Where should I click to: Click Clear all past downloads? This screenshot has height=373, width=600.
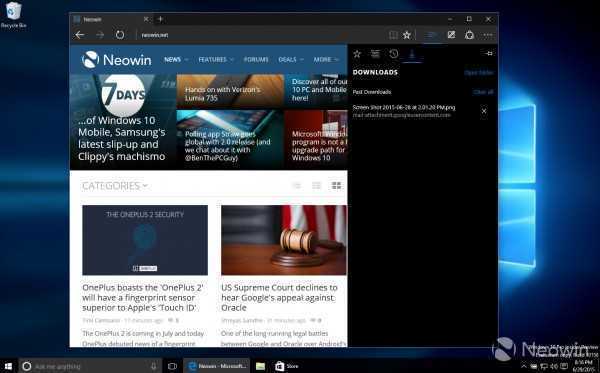coord(483,92)
